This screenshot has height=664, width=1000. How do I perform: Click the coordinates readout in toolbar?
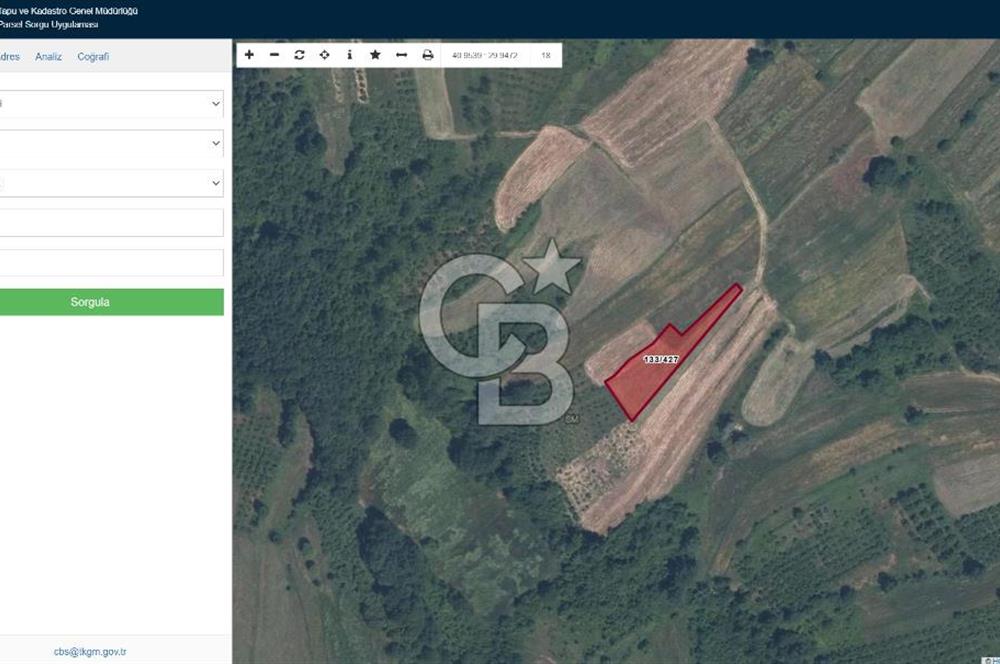click(x=485, y=55)
